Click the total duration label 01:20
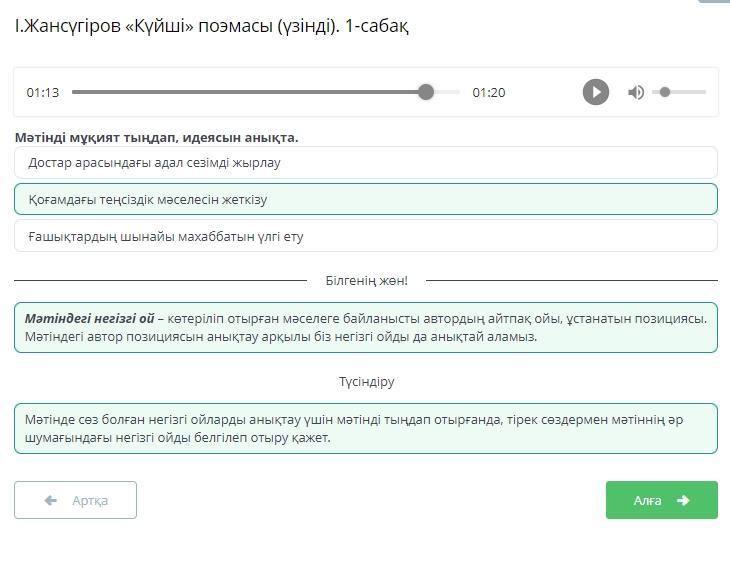The height and width of the screenshot is (570, 730). (489, 92)
